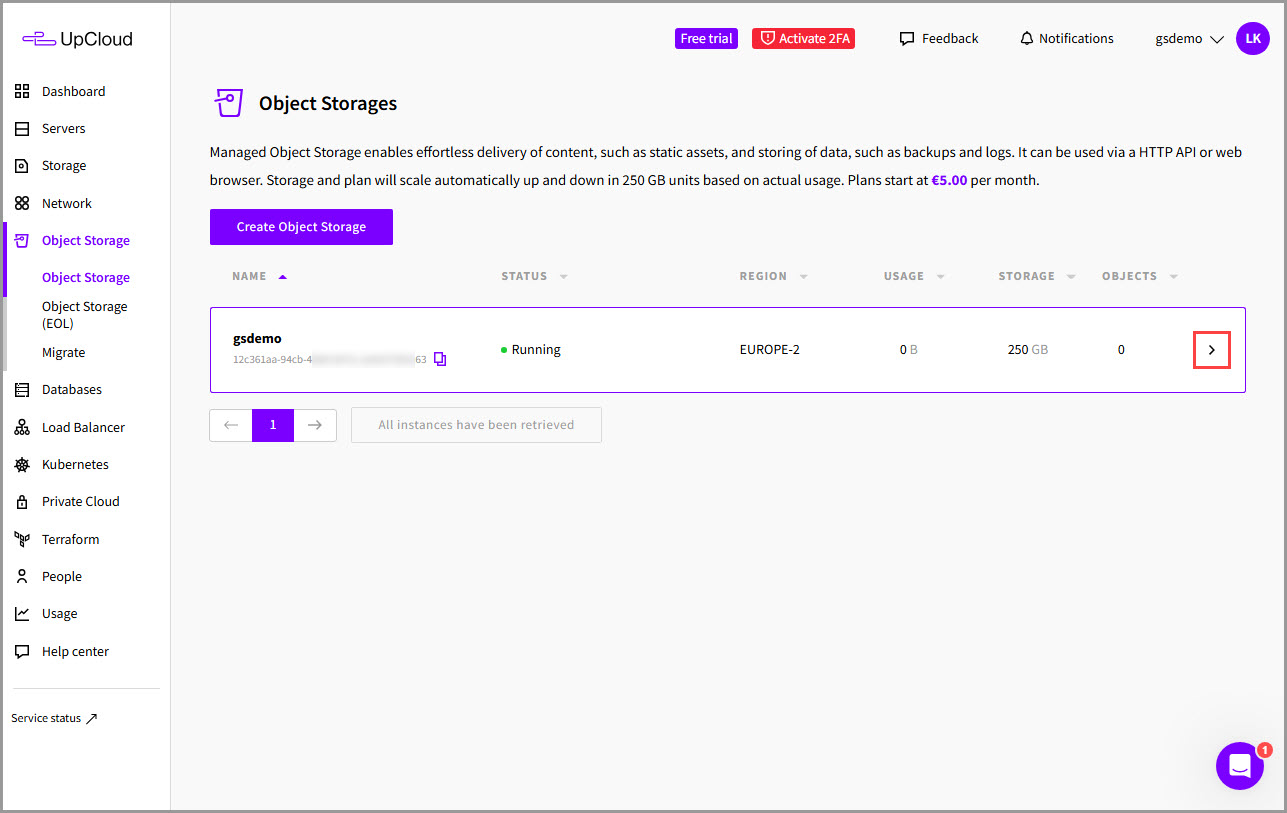Open the Usage menu item
The height and width of the screenshot is (813, 1287).
tap(59, 614)
